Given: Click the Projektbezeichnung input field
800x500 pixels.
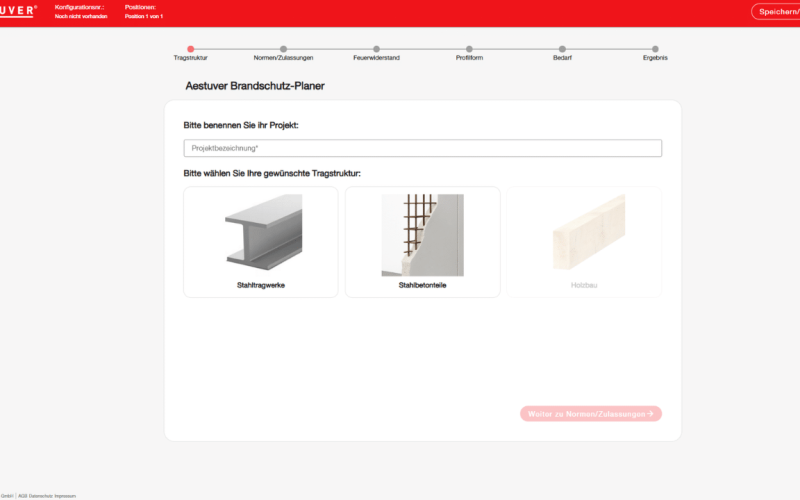Looking at the screenshot, I should pos(422,148).
